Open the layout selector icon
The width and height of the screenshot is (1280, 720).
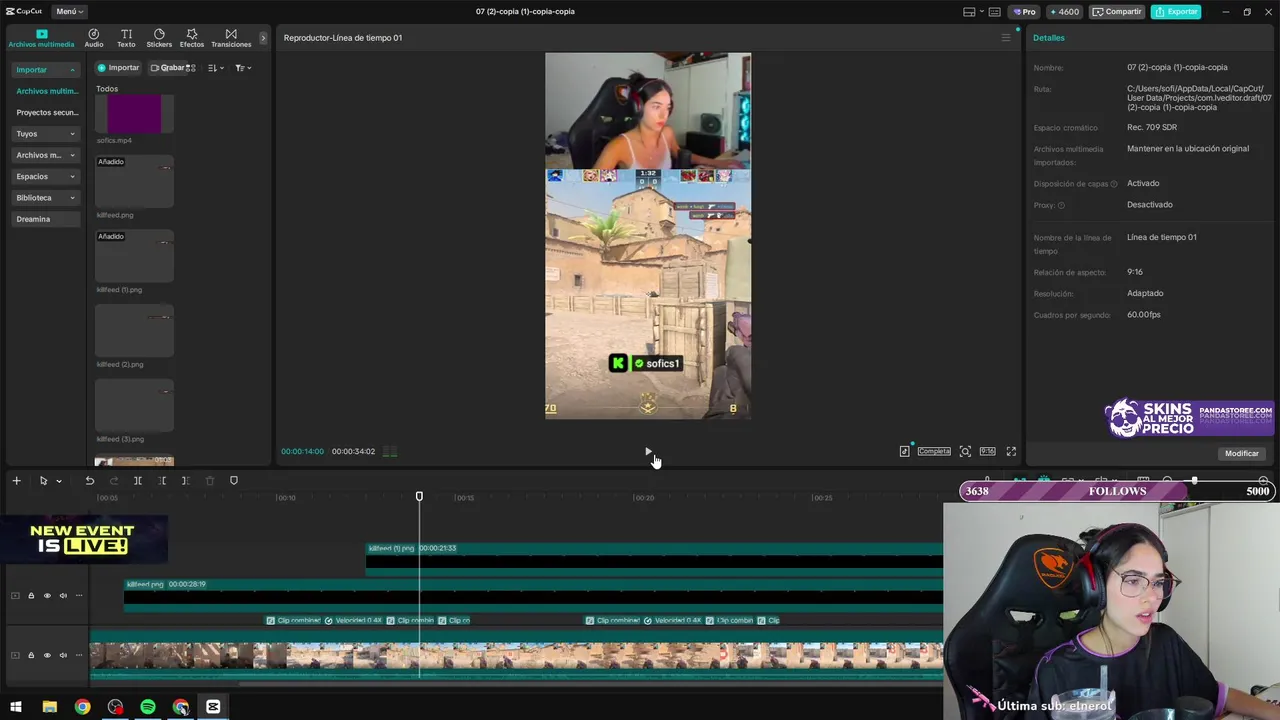pyautogui.click(x=969, y=12)
